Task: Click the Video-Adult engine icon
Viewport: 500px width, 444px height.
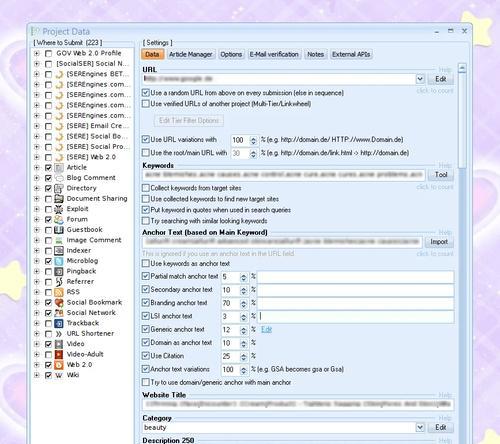Action: click(x=59, y=354)
